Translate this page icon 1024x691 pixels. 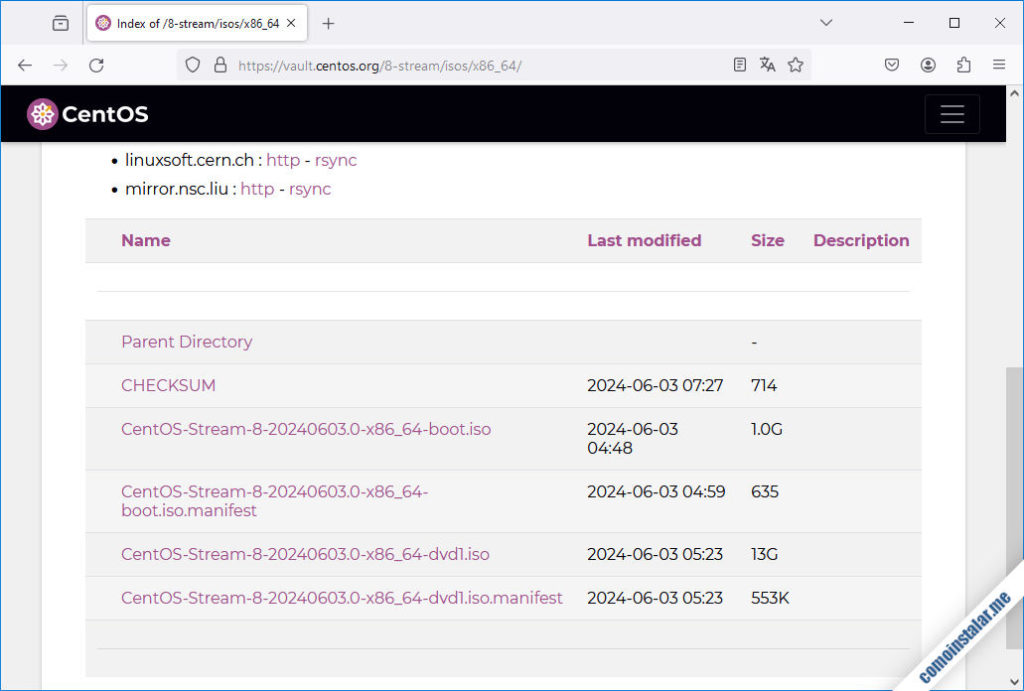(767, 65)
